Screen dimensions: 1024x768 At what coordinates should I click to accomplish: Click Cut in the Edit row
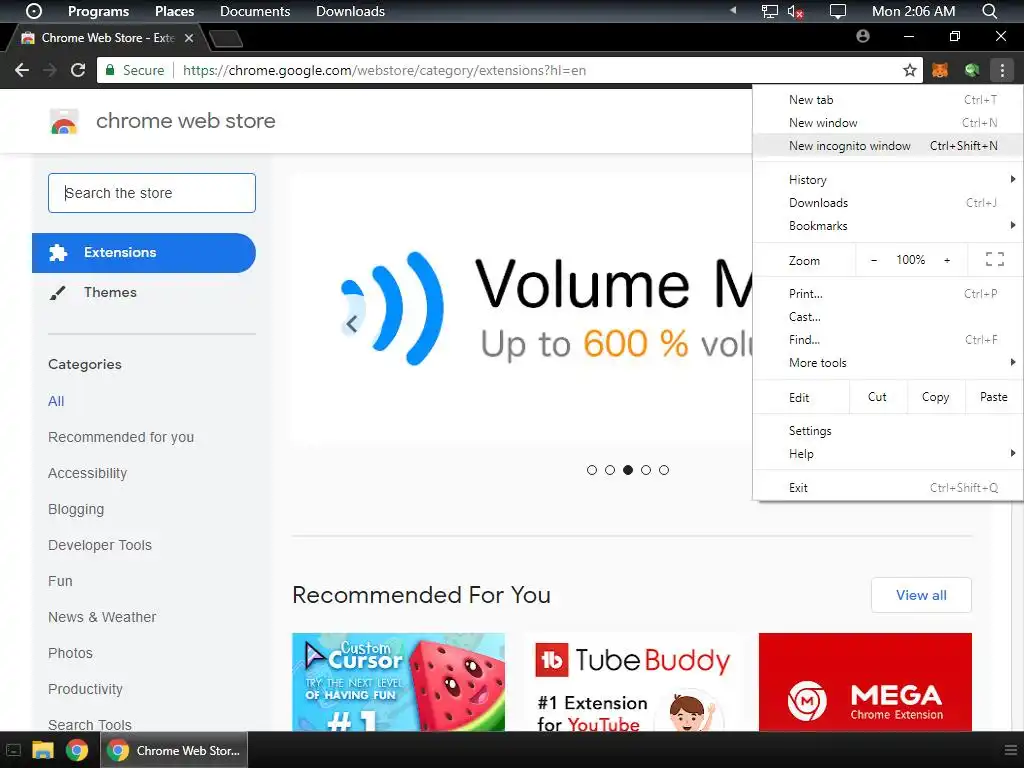coord(877,397)
